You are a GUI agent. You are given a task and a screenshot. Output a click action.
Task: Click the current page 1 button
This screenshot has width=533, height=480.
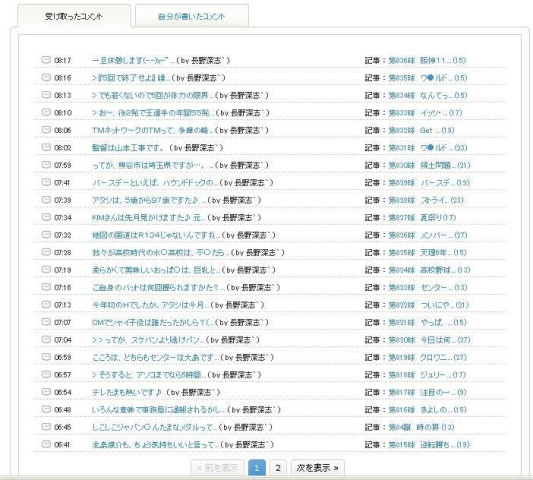tap(257, 468)
